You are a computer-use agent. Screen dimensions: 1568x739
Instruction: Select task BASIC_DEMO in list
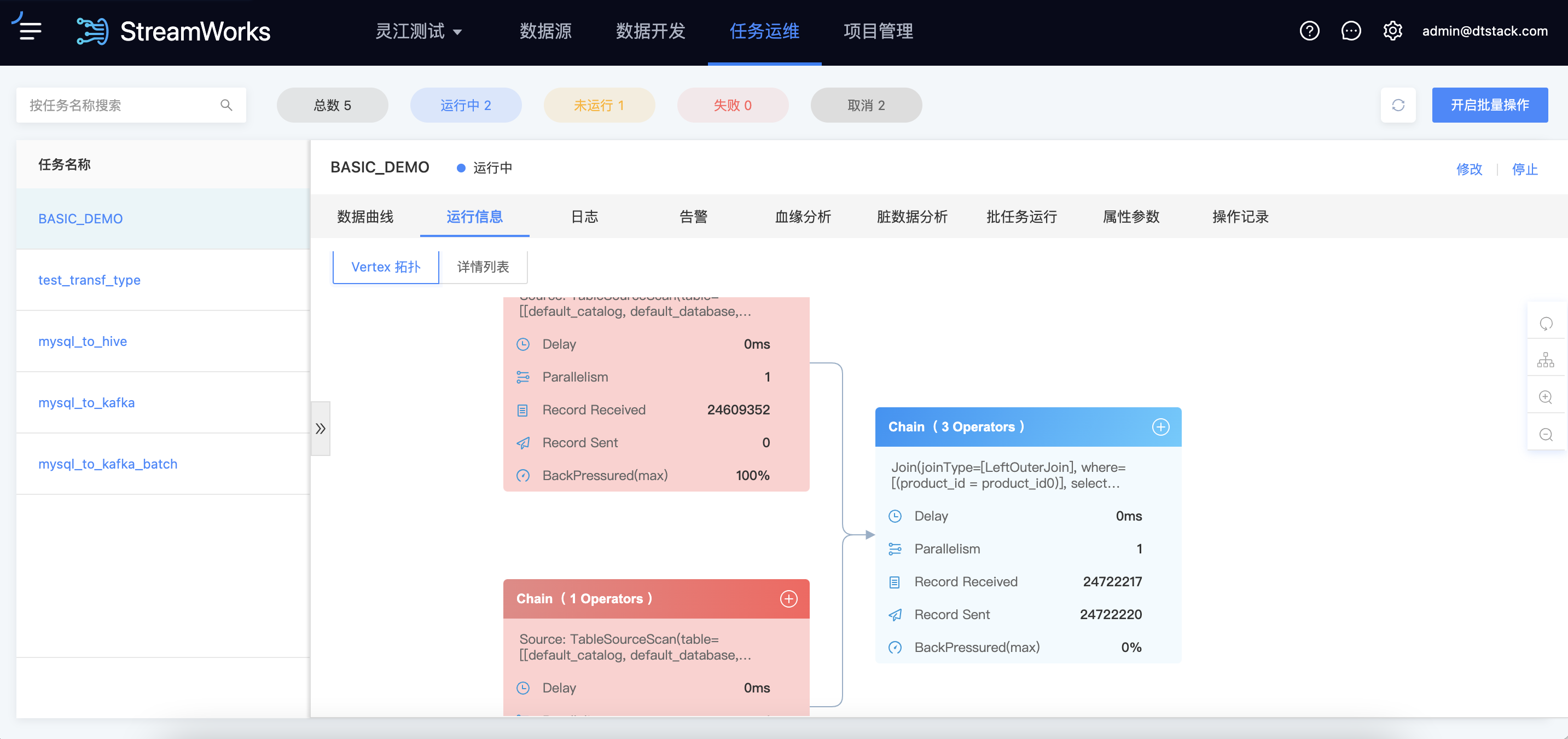(163, 219)
